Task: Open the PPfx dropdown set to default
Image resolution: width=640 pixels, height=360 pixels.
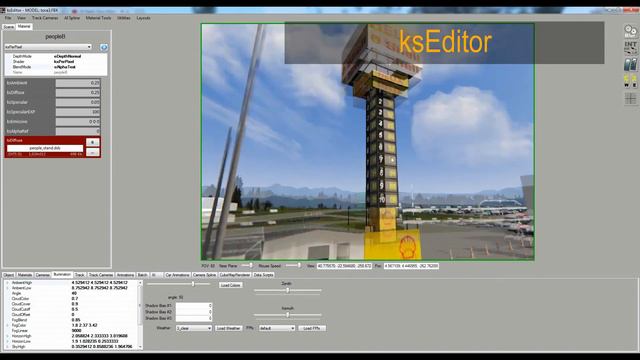Action: pos(276,328)
